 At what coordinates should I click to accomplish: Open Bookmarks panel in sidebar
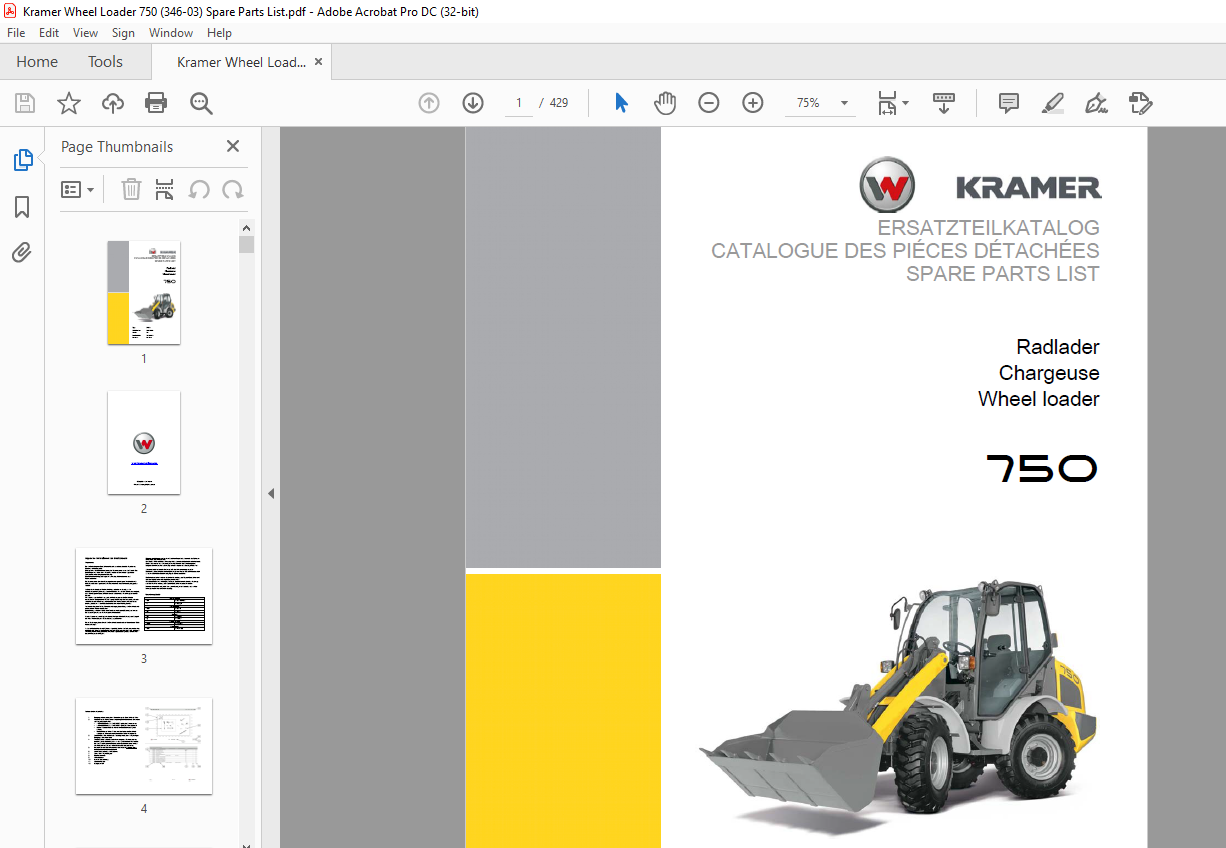22,207
